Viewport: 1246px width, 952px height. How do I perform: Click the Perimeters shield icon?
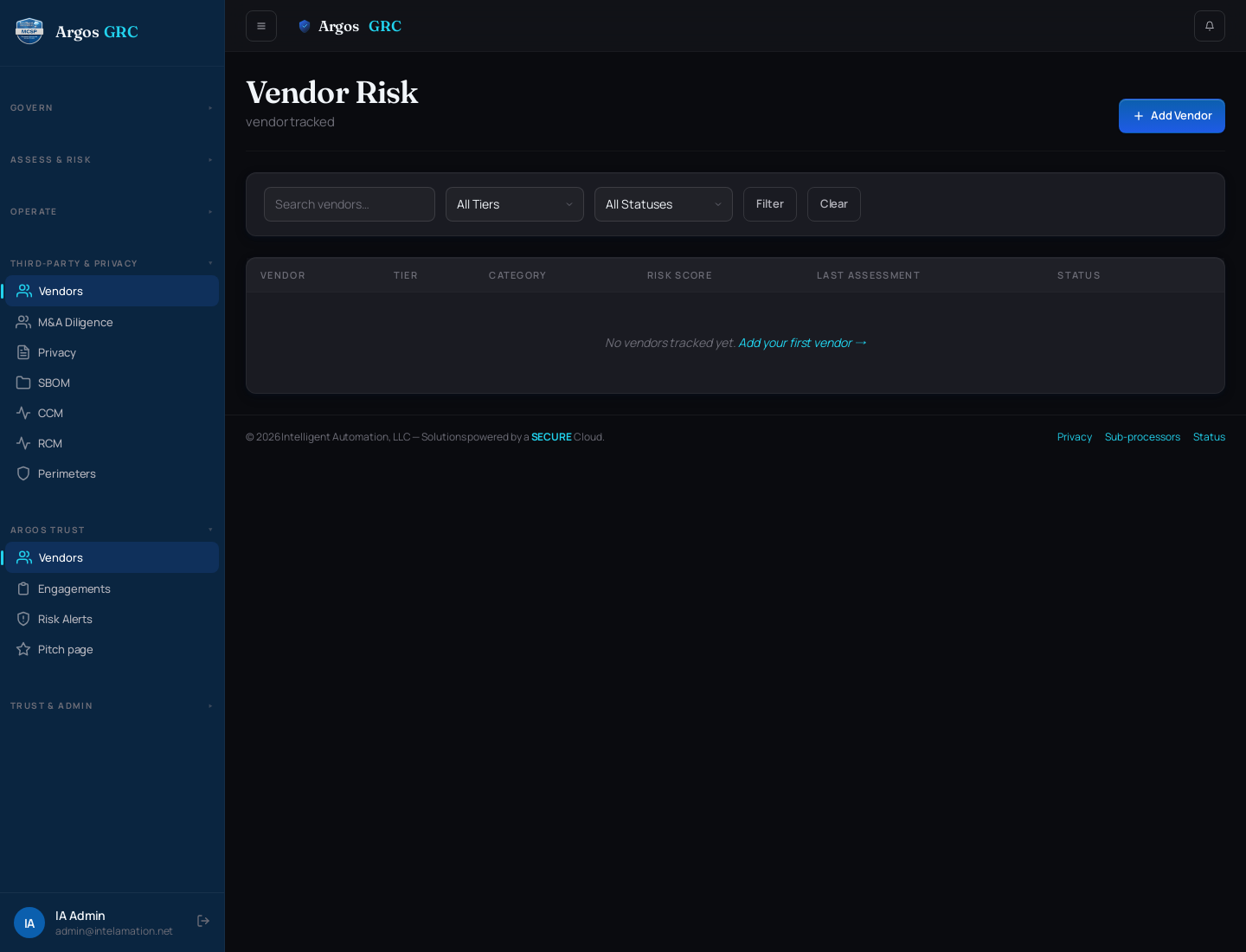(23, 473)
